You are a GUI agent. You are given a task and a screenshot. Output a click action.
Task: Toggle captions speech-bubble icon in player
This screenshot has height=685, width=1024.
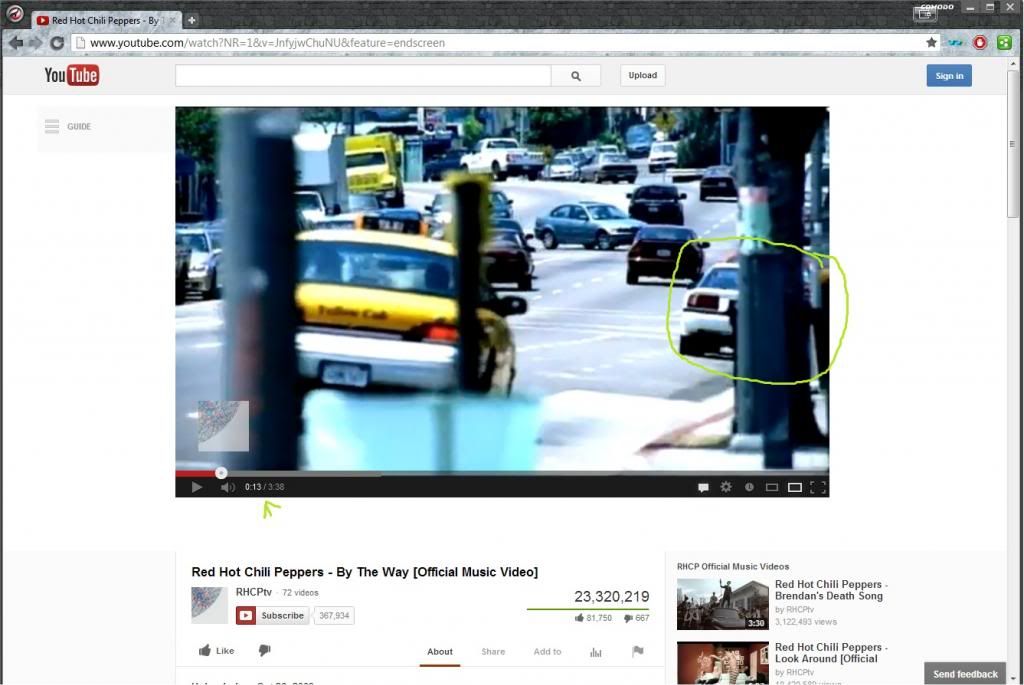[x=703, y=487]
